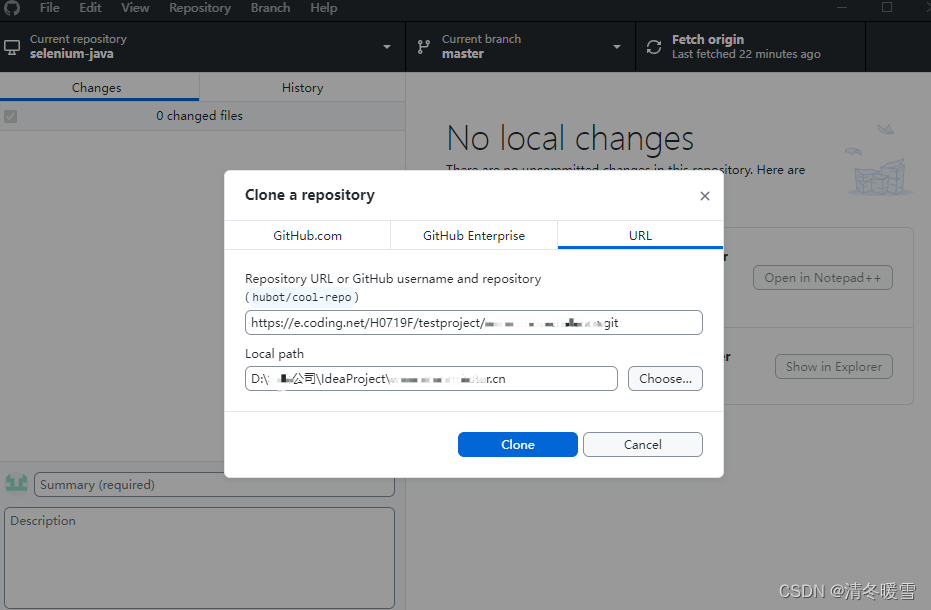Click the Choose... button for local path

(x=665, y=378)
